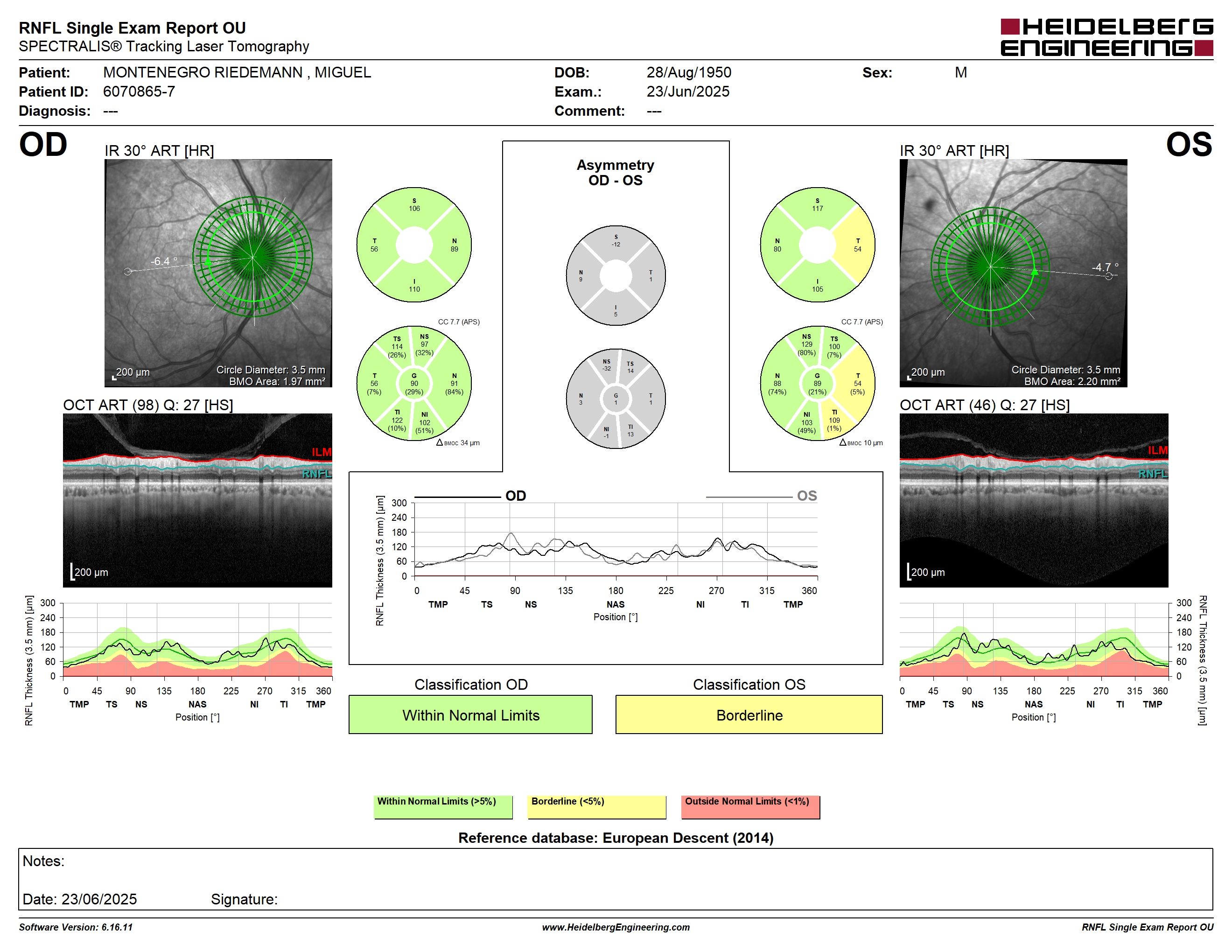This screenshot has height=952, width=1232.
Task: Click the OS 'ΔBMOC 10 µm' label
Action: coord(861,443)
